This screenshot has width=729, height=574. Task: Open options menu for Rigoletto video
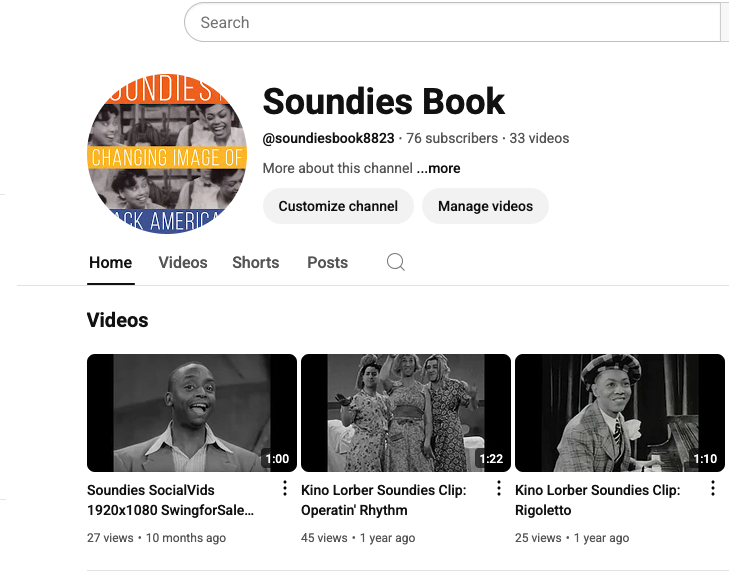713,488
